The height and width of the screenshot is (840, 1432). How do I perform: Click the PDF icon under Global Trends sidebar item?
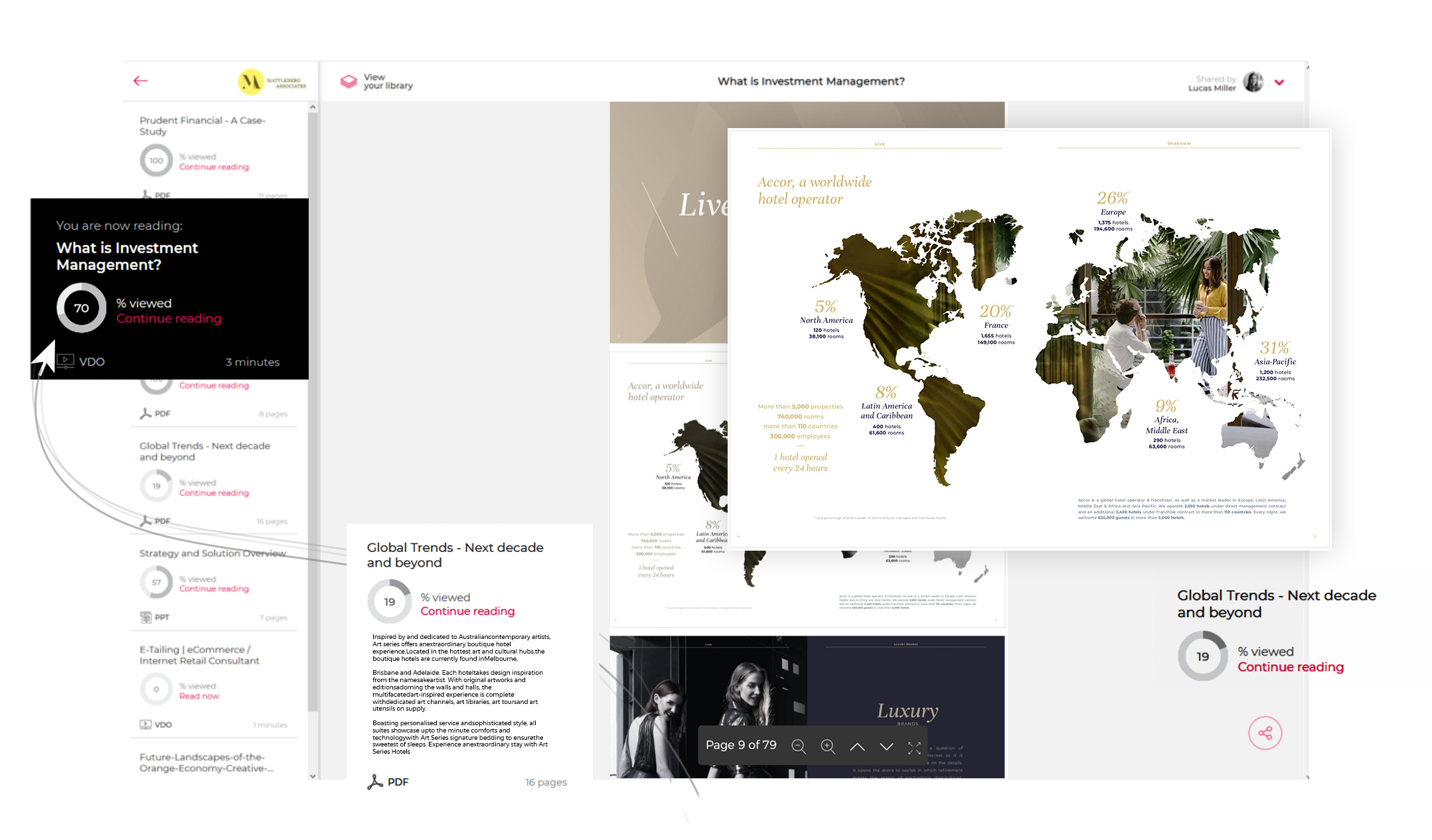[145, 521]
